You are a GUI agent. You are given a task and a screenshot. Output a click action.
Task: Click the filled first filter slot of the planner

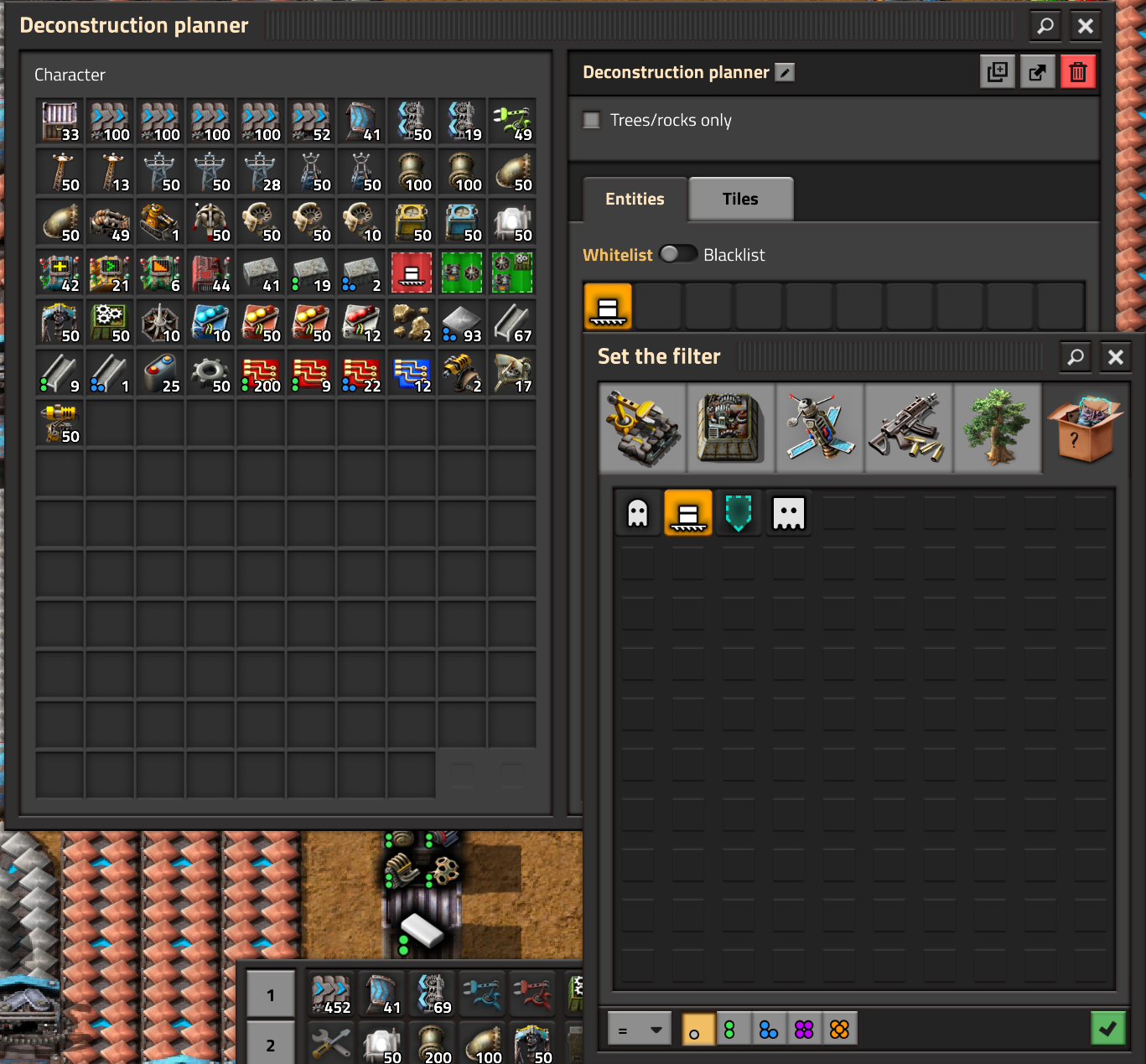pos(608,306)
